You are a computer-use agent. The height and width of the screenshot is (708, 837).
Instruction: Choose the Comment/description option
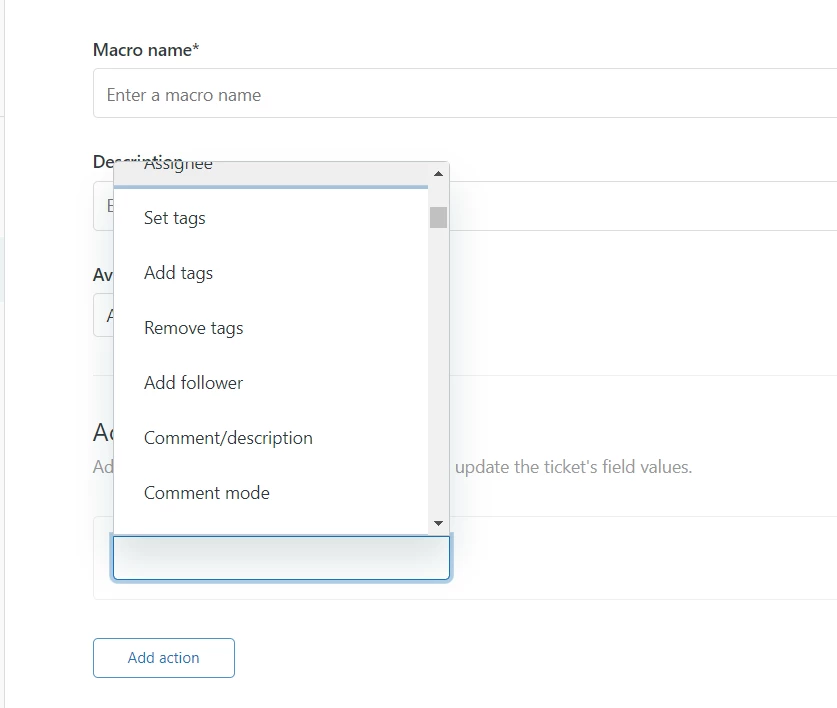(x=228, y=438)
